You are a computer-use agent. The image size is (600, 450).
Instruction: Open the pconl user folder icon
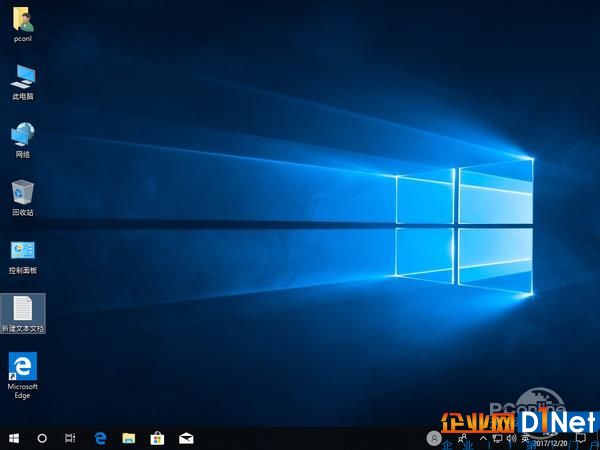pos(23,24)
